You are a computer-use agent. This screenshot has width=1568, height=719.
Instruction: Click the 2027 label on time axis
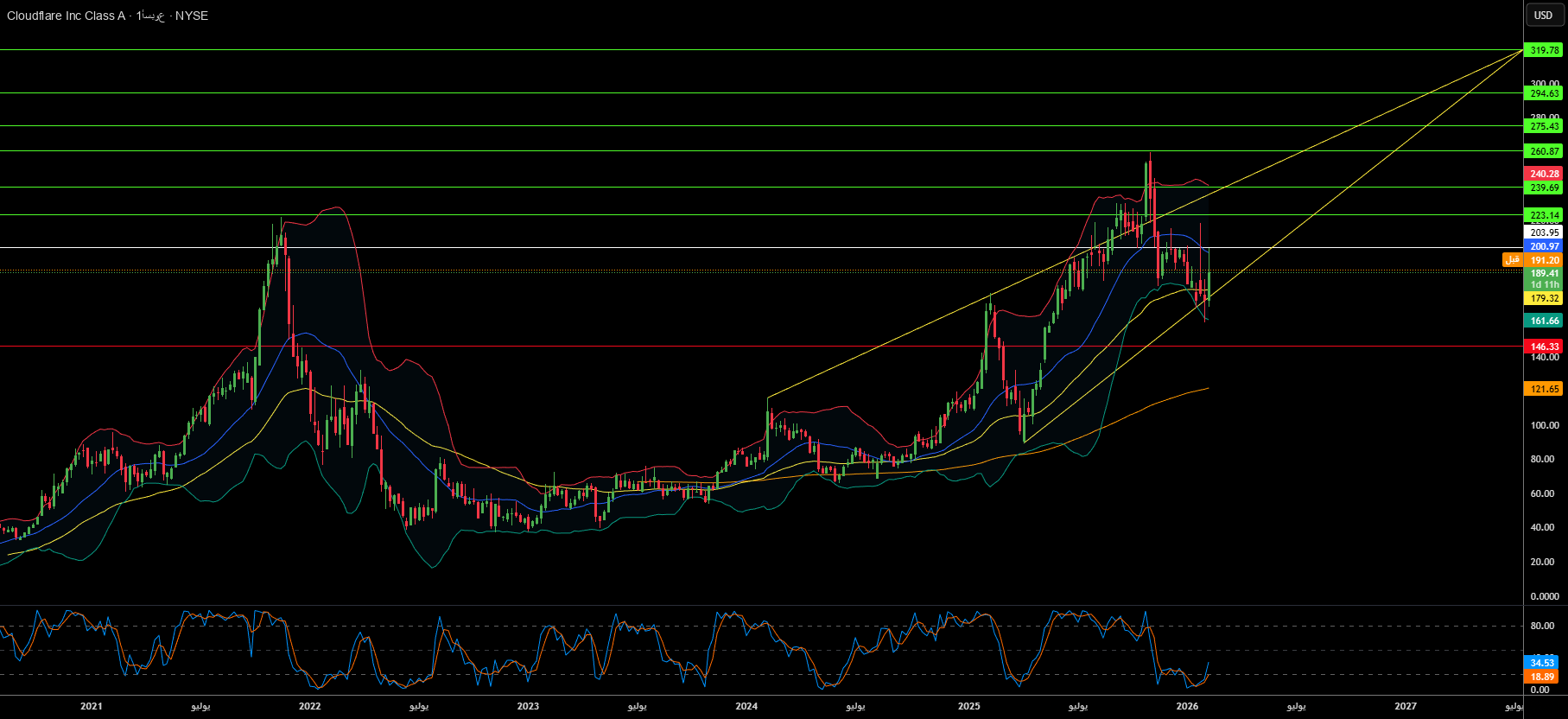pyautogui.click(x=1406, y=706)
